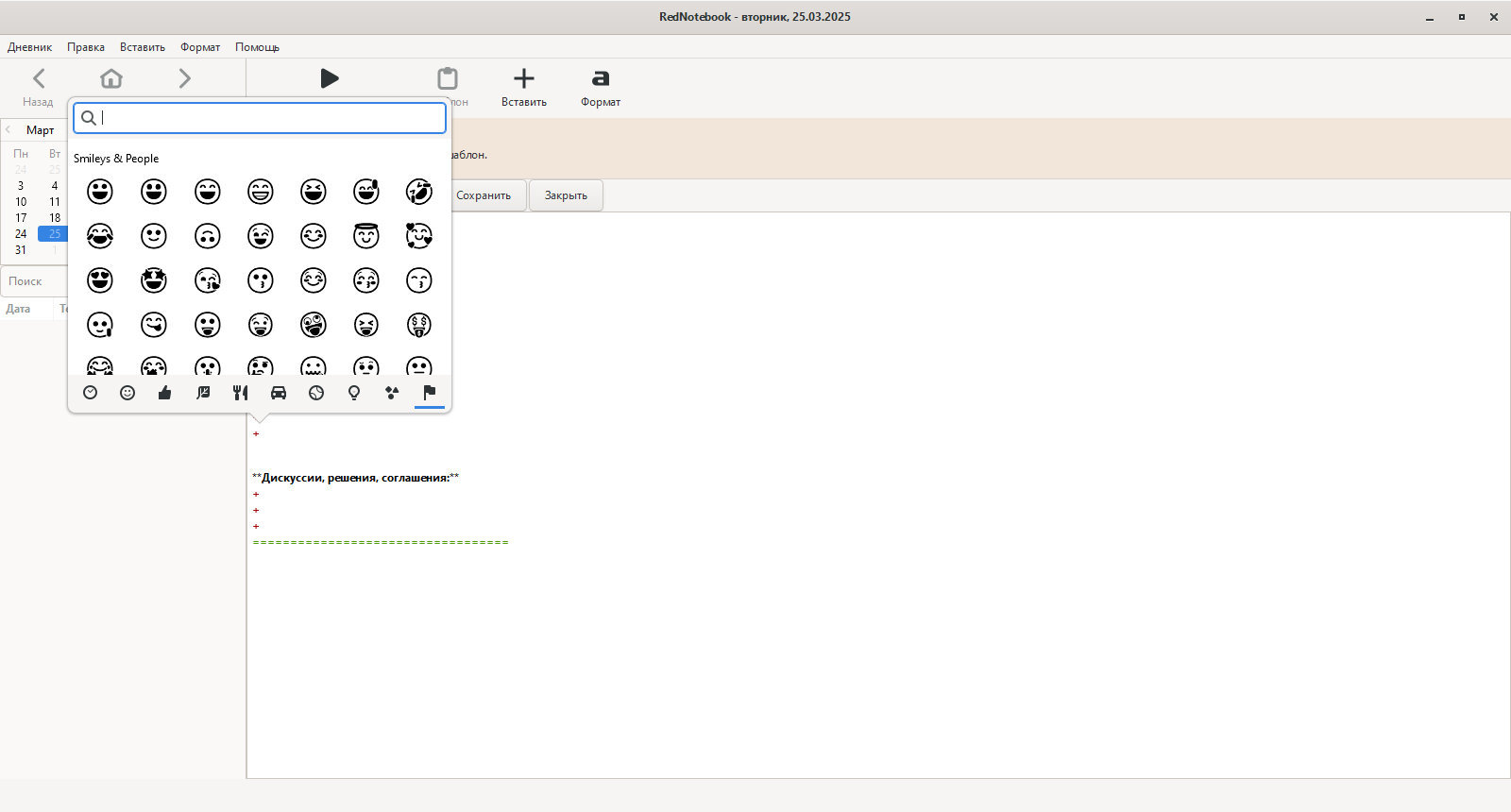The image size is (1511, 812).
Task: Click the Preview play button in toolbar
Action: [329, 78]
